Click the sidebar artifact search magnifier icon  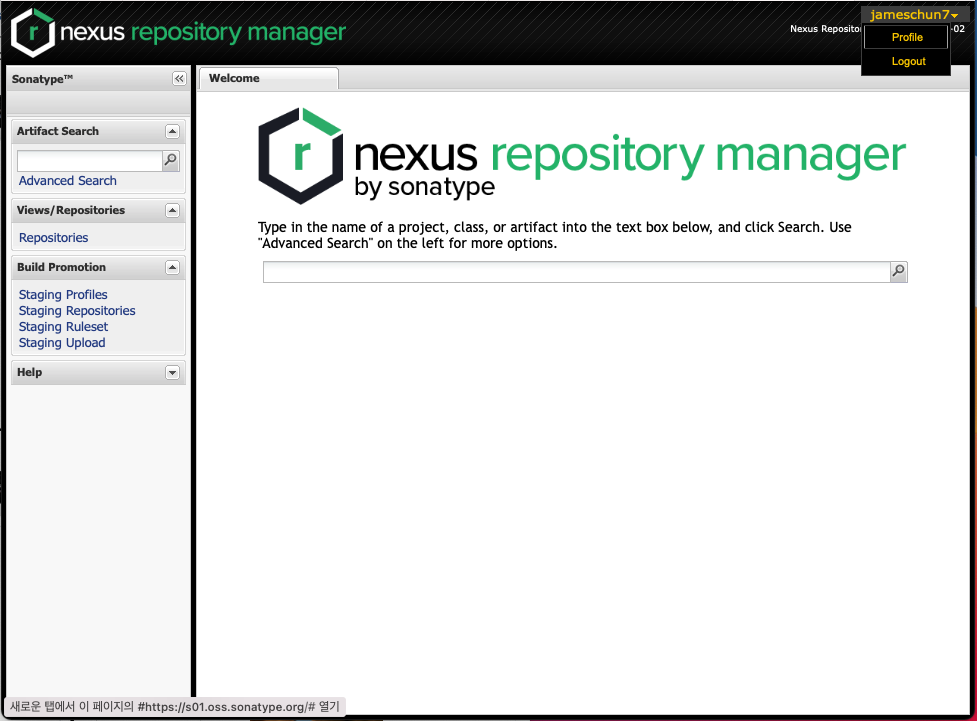click(x=171, y=161)
